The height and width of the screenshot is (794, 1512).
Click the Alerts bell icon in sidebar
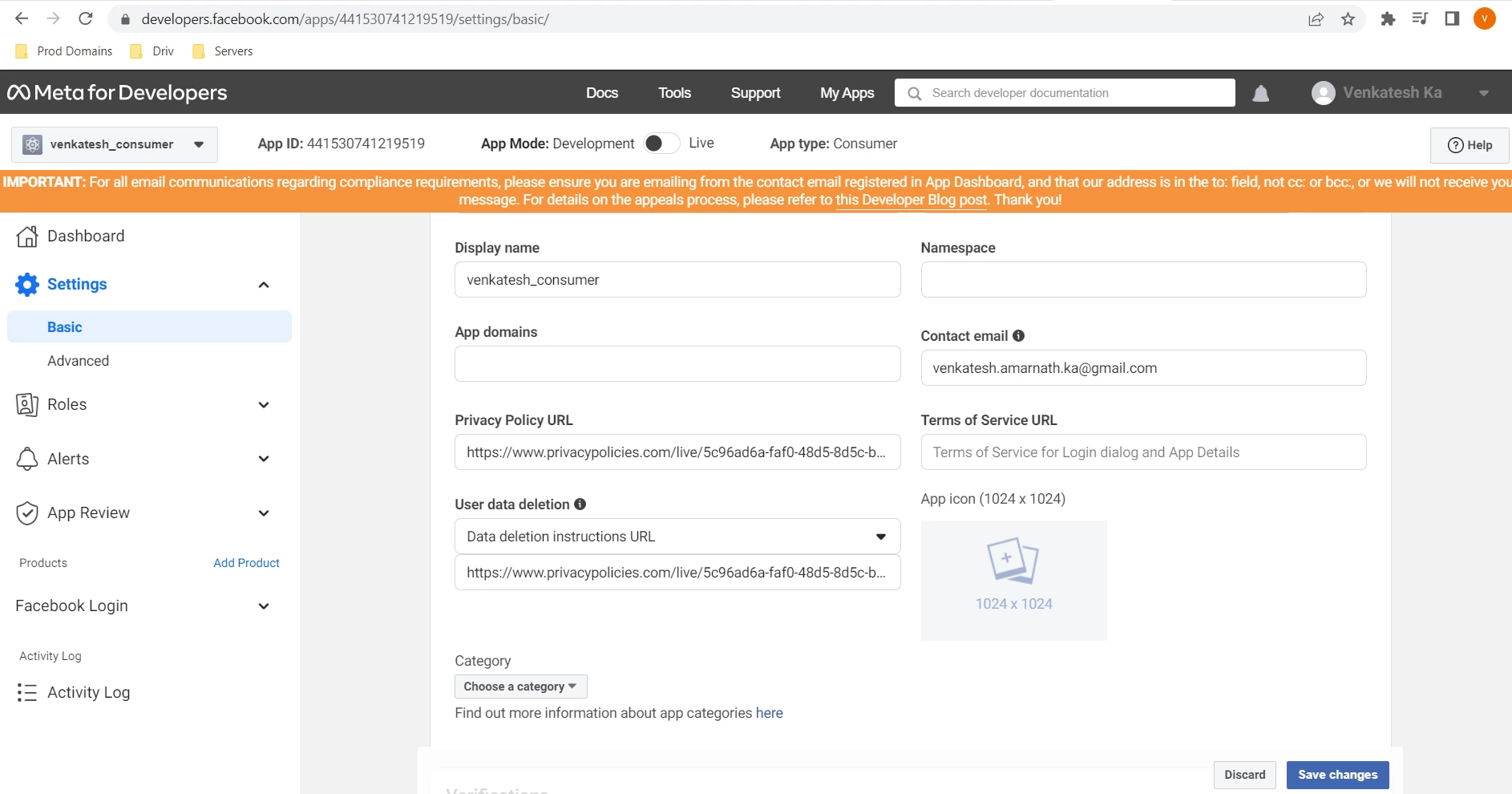[x=27, y=459]
